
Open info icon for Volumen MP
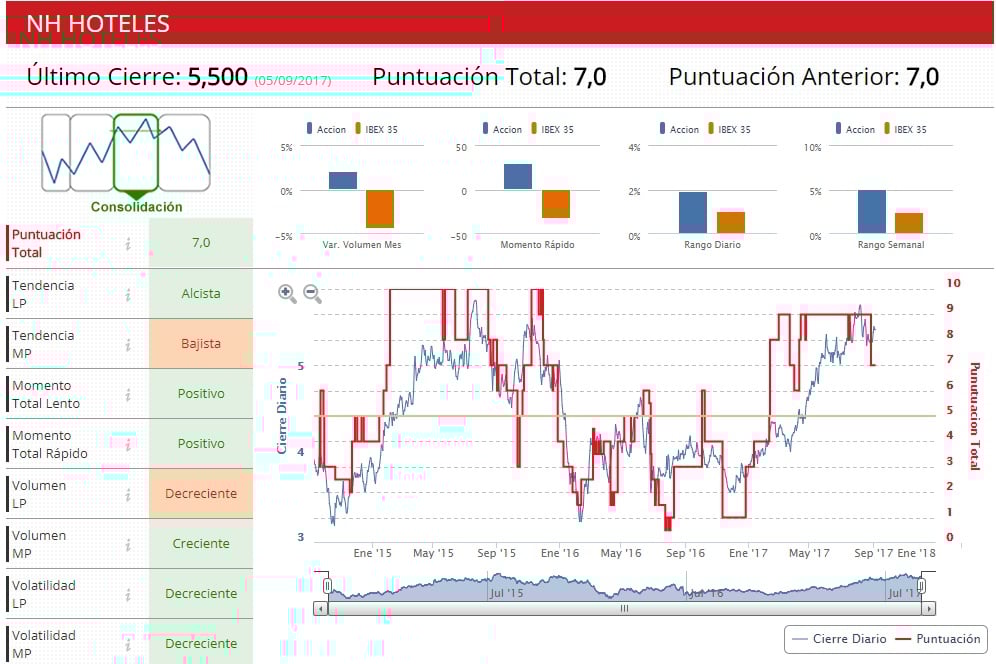pyautogui.click(x=128, y=545)
